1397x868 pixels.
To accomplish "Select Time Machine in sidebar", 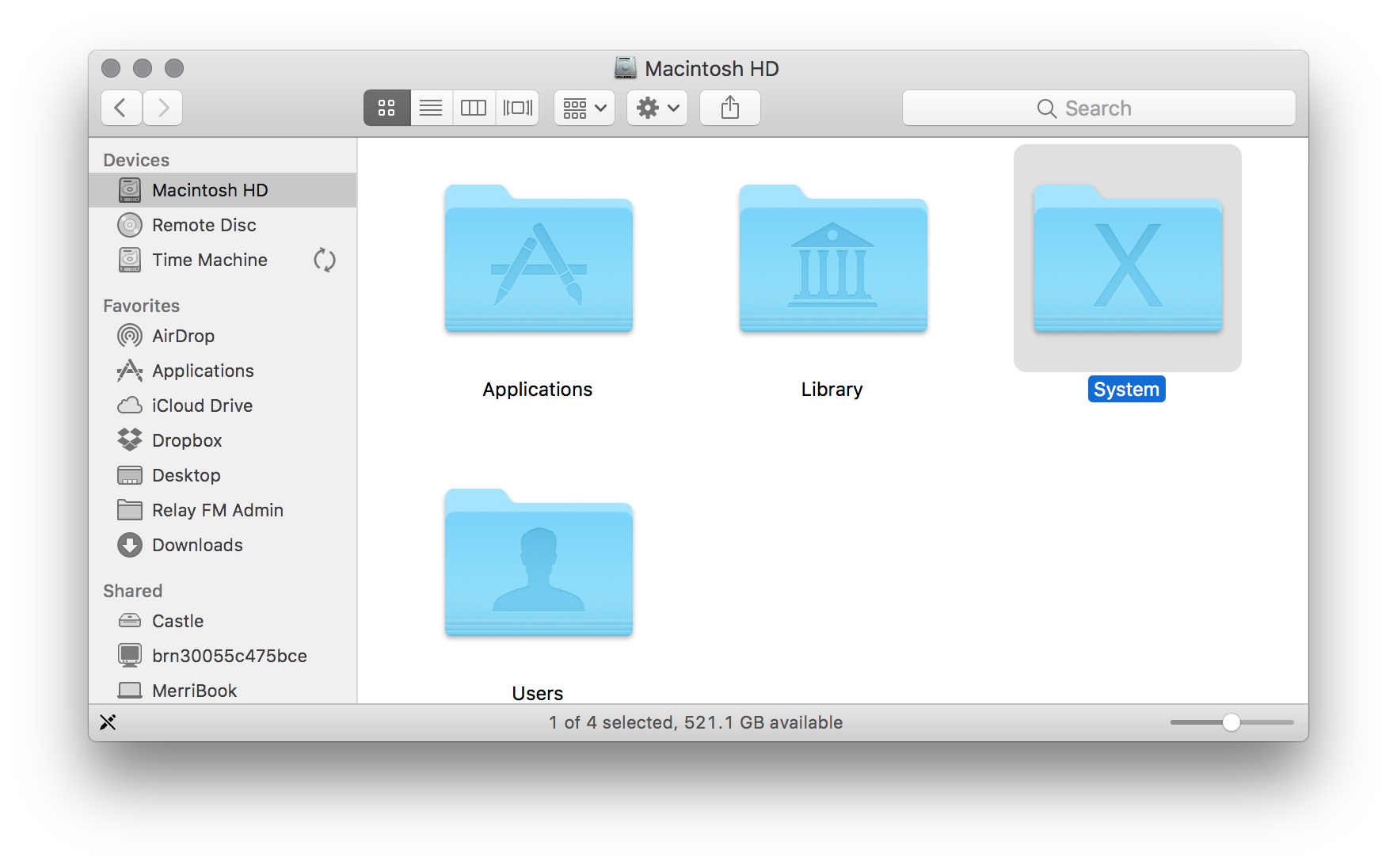I will (223, 260).
